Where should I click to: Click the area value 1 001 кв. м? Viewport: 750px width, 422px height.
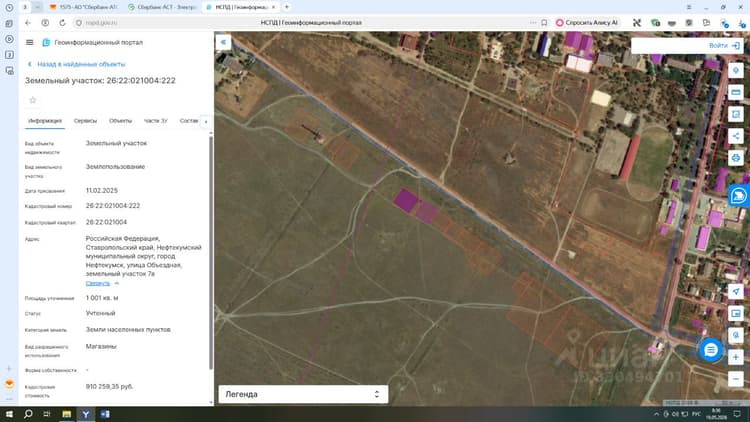coord(102,298)
